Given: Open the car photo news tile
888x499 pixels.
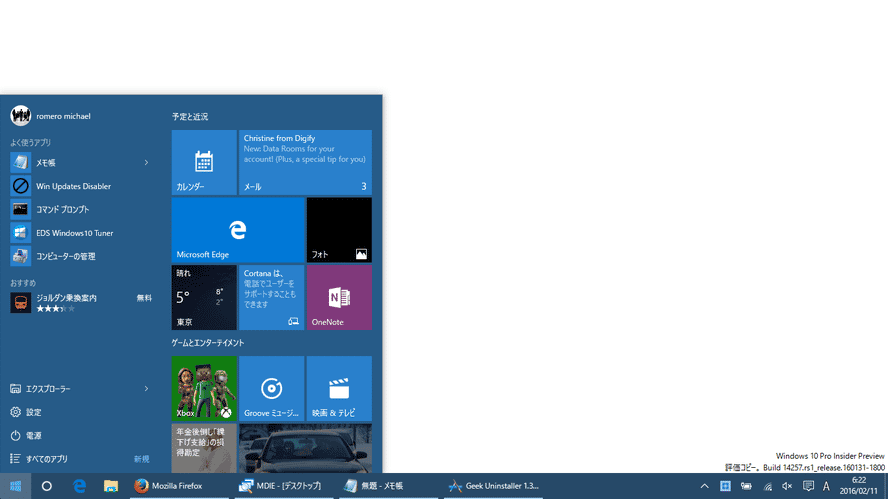Looking at the screenshot, I should pyautogui.click(x=305, y=448).
